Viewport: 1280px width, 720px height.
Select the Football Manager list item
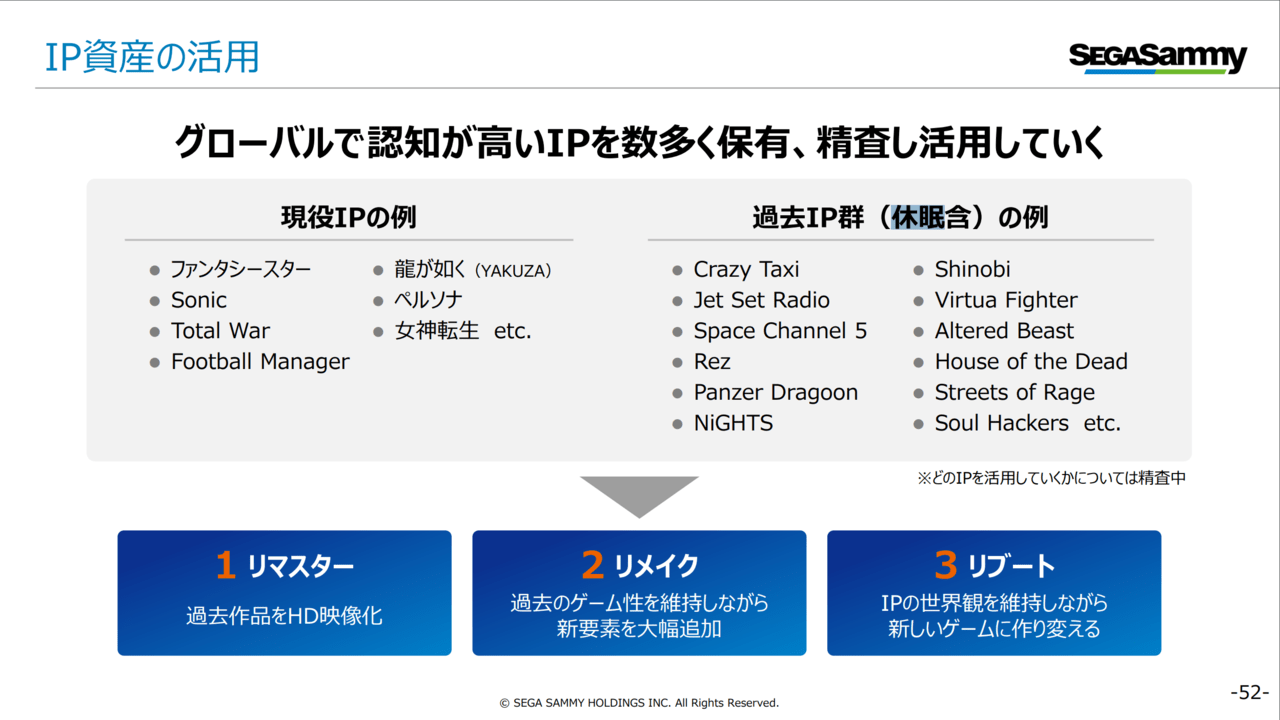tap(260, 362)
